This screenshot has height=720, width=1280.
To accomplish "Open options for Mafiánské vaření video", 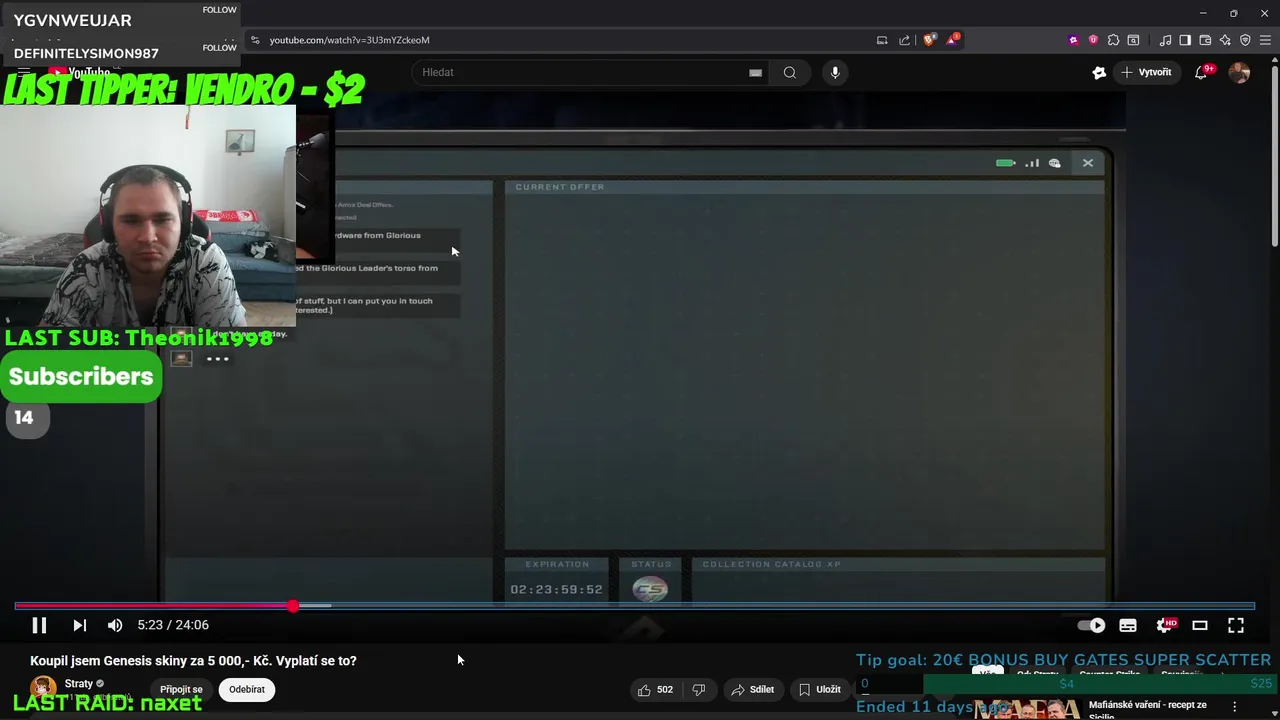I will click(1235, 706).
